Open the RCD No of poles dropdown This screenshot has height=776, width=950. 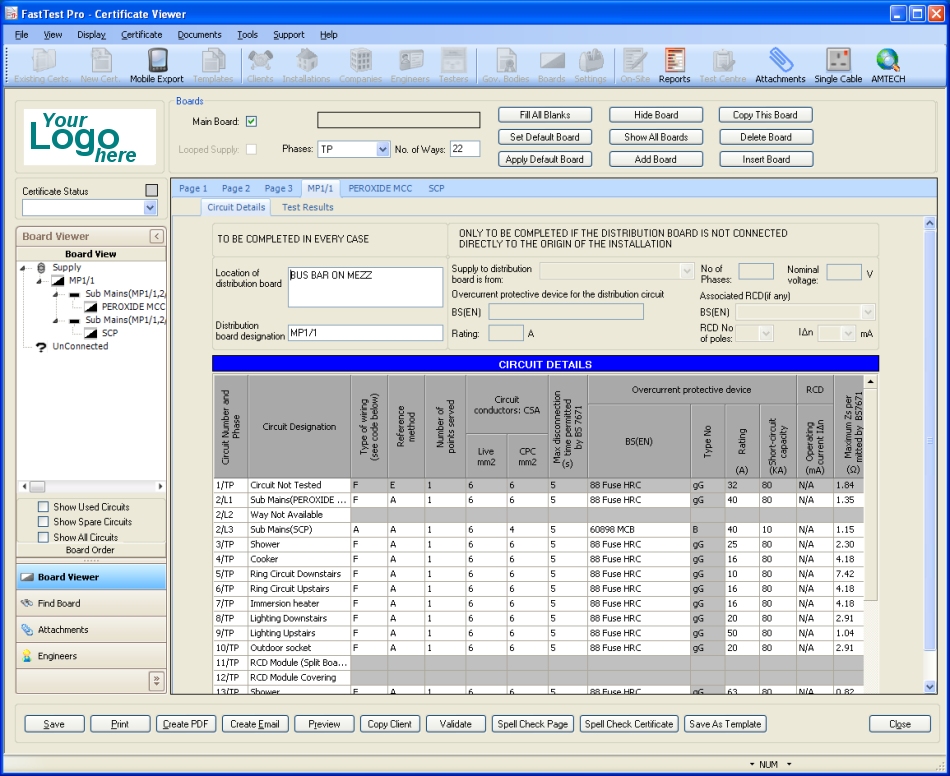[766, 333]
